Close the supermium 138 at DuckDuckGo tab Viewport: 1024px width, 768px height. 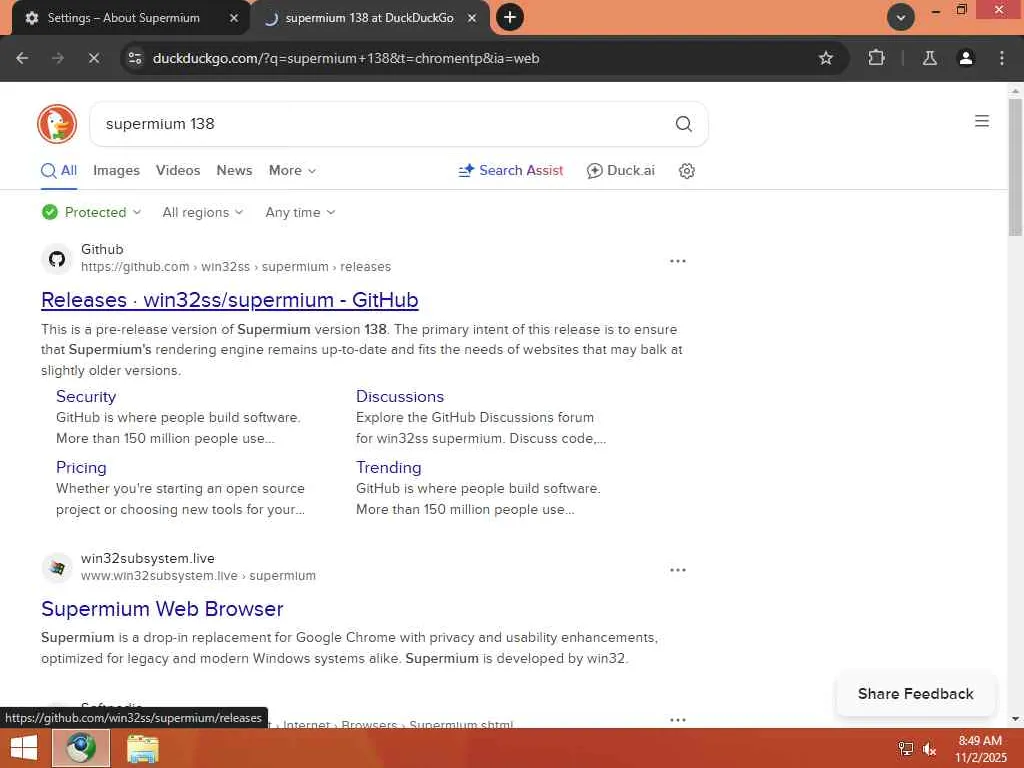coord(472,18)
